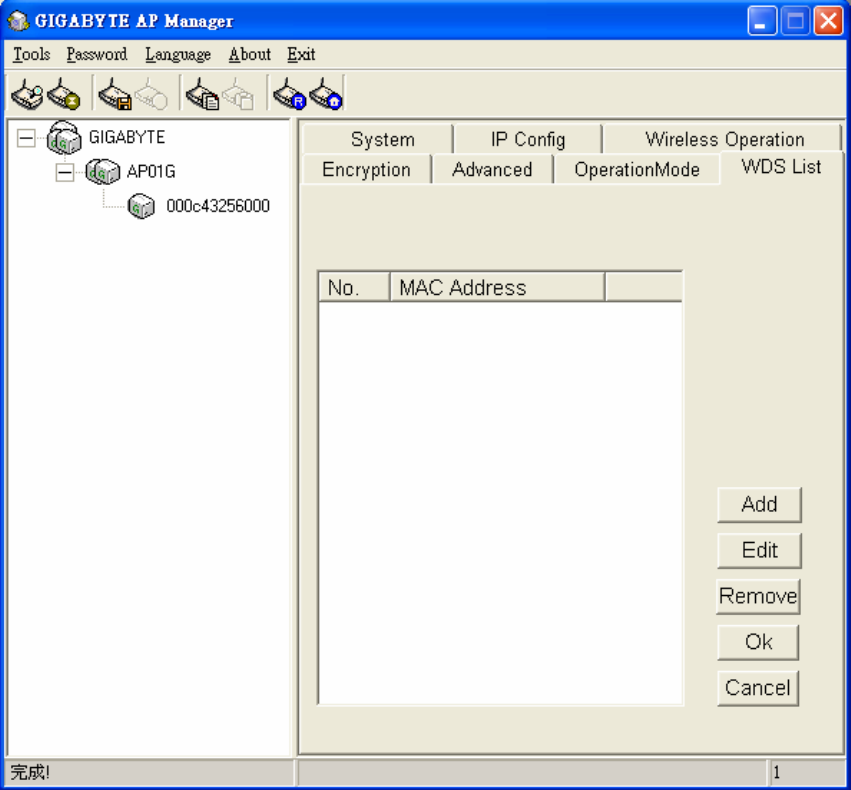Open the Wireless Operation tab
This screenshot has height=790, width=851.
722,139
